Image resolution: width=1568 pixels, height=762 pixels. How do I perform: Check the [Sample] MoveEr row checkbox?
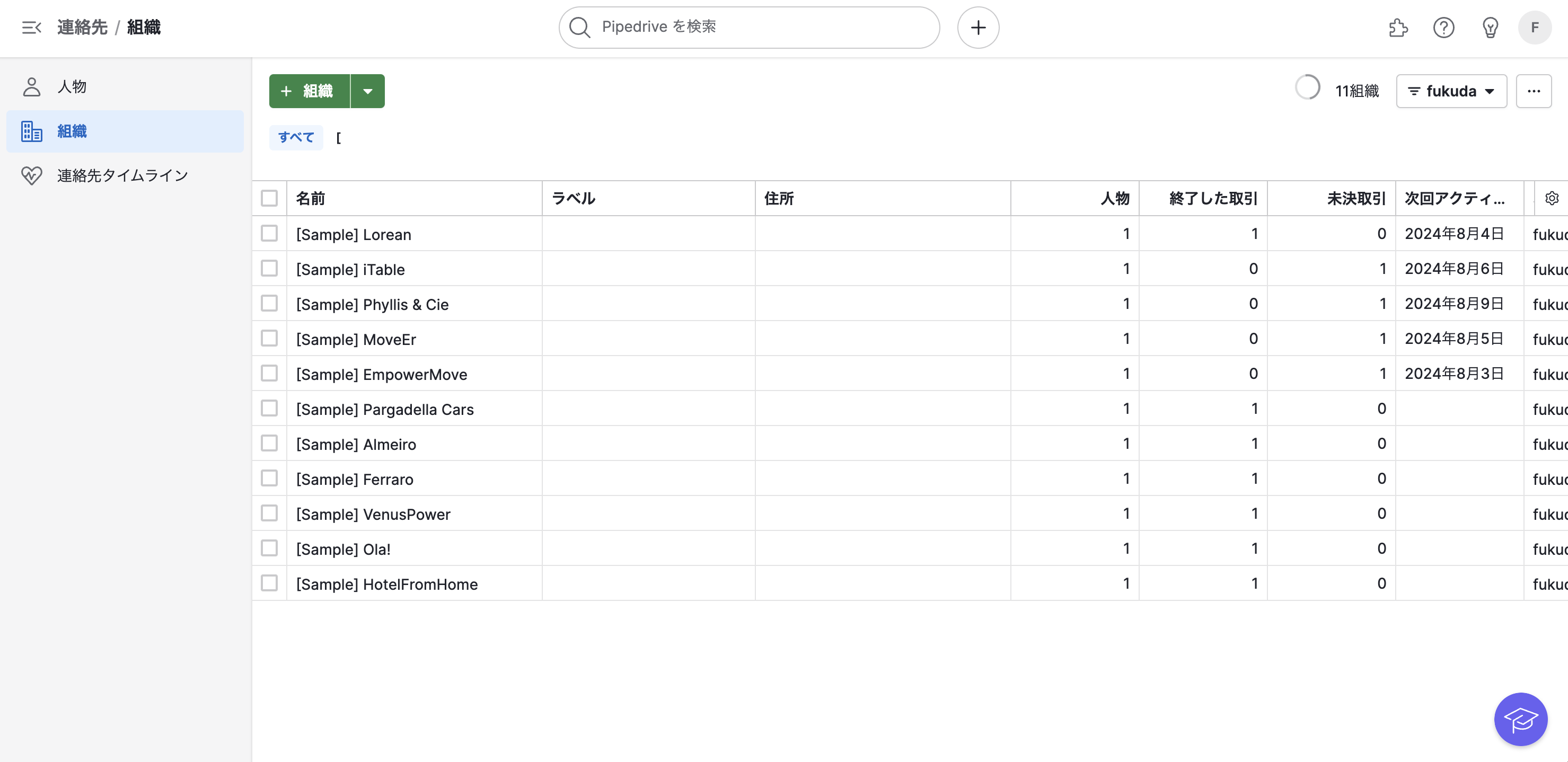tap(269, 339)
